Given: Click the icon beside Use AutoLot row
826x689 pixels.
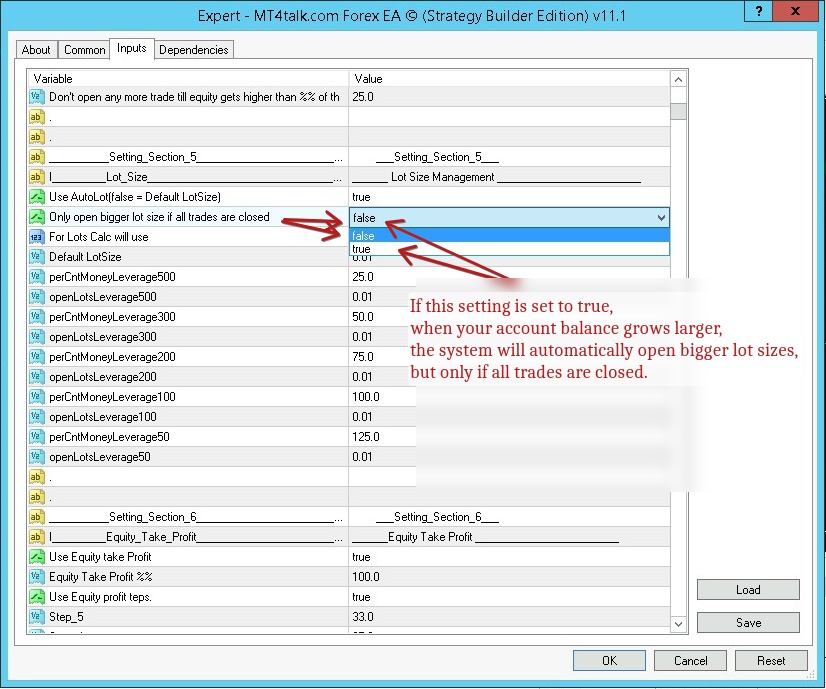Looking at the screenshot, I should pyautogui.click(x=36, y=197).
